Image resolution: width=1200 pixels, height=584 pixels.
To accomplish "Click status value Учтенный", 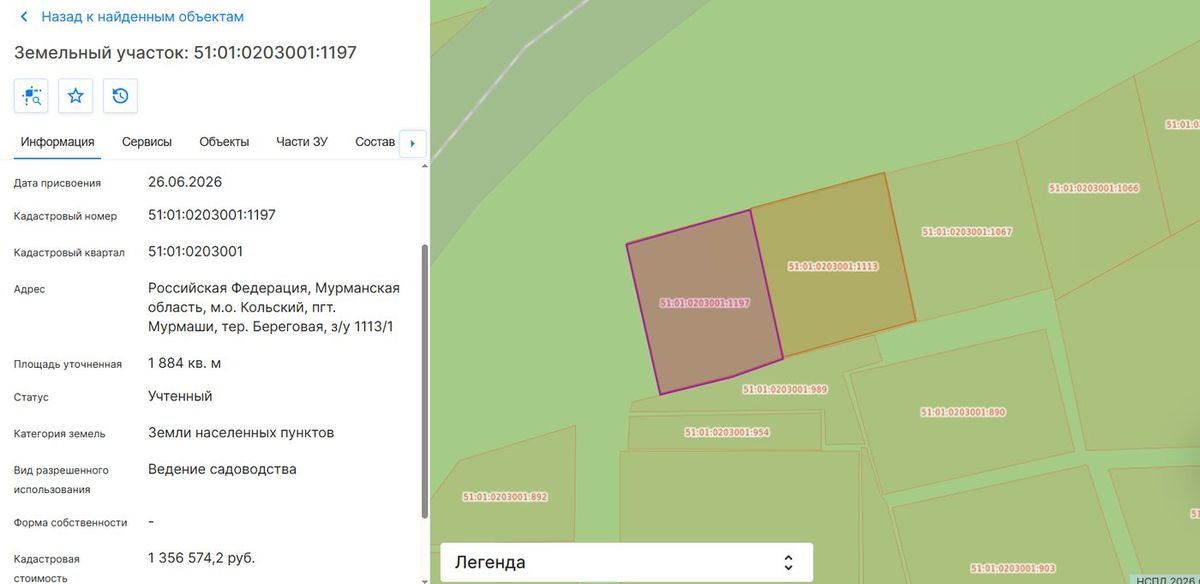I will point(180,396).
